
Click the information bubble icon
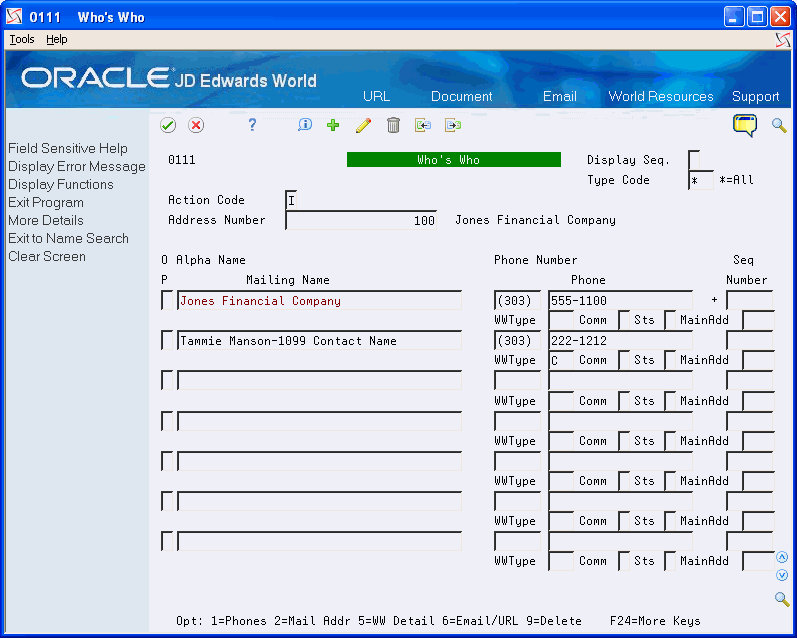point(304,125)
